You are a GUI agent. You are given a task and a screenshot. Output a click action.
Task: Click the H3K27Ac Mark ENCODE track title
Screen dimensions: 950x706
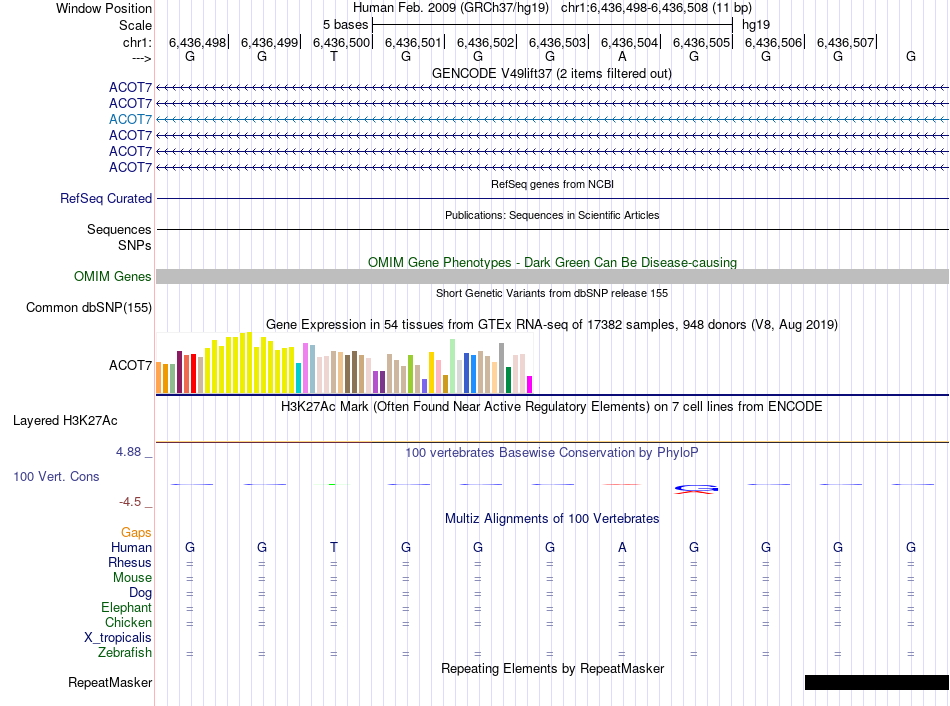tap(551, 406)
